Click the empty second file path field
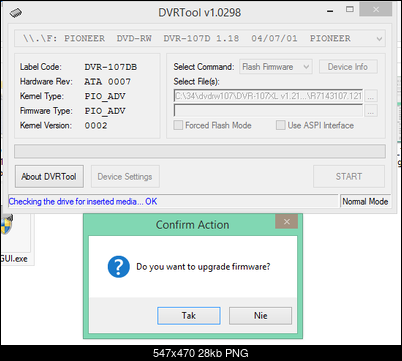Image resolution: width=402 pixels, height=361 pixels. (268, 111)
